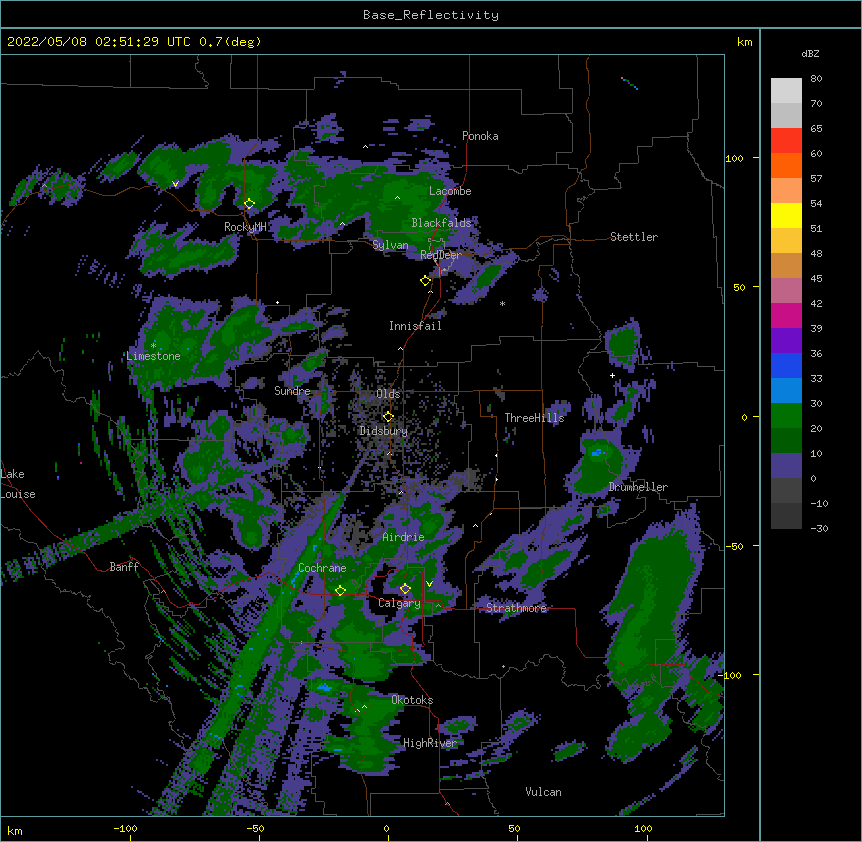
Task: Click the Base_Reflectivity title text
Action: click(x=430, y=15)
